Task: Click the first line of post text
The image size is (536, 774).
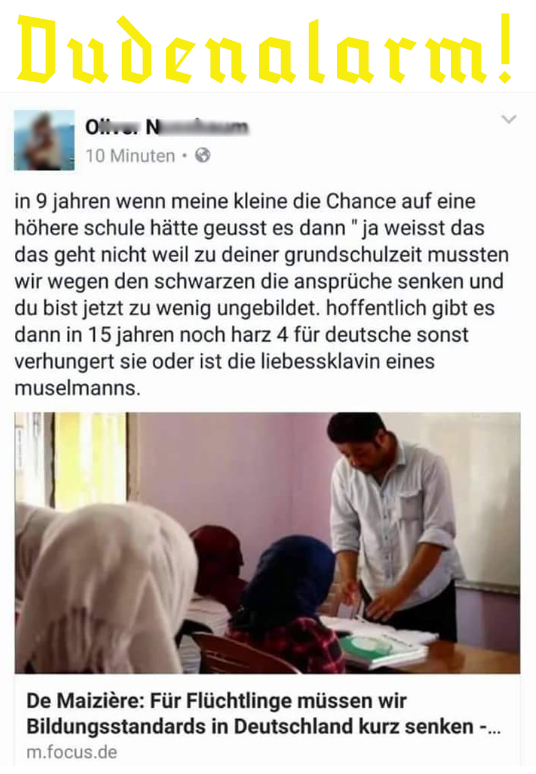Action: pos(245,201)
